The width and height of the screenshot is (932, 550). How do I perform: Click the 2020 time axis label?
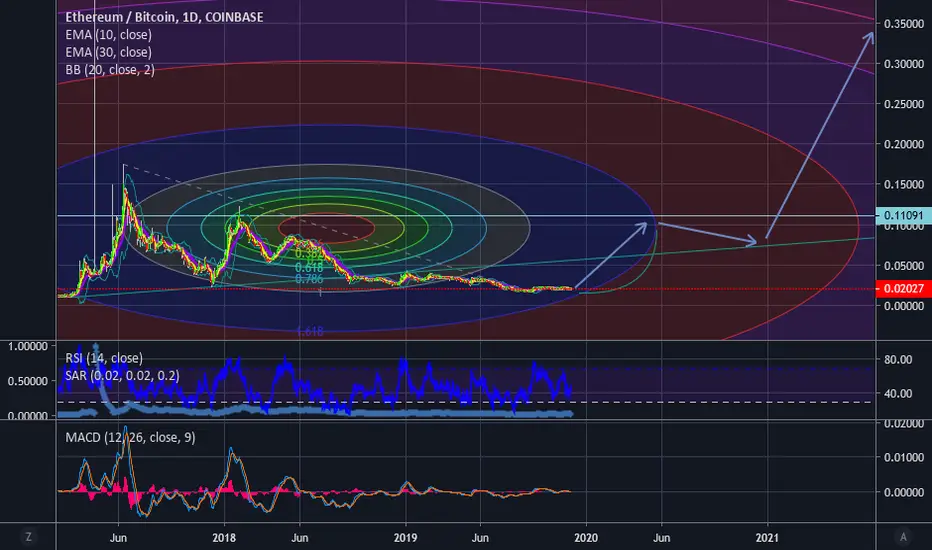[587, 538]
